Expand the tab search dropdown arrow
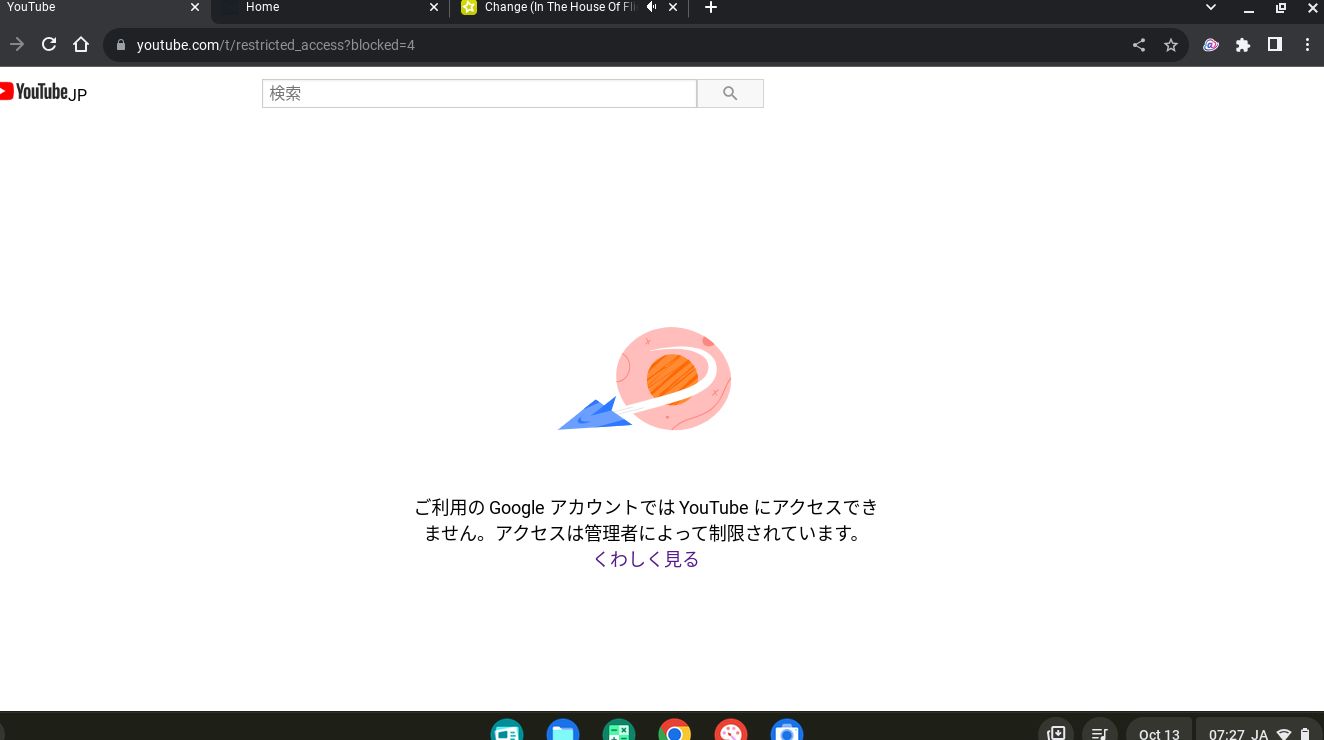Image resolution: width=1324 pixels, height=740 pixels. [1211, 8]
